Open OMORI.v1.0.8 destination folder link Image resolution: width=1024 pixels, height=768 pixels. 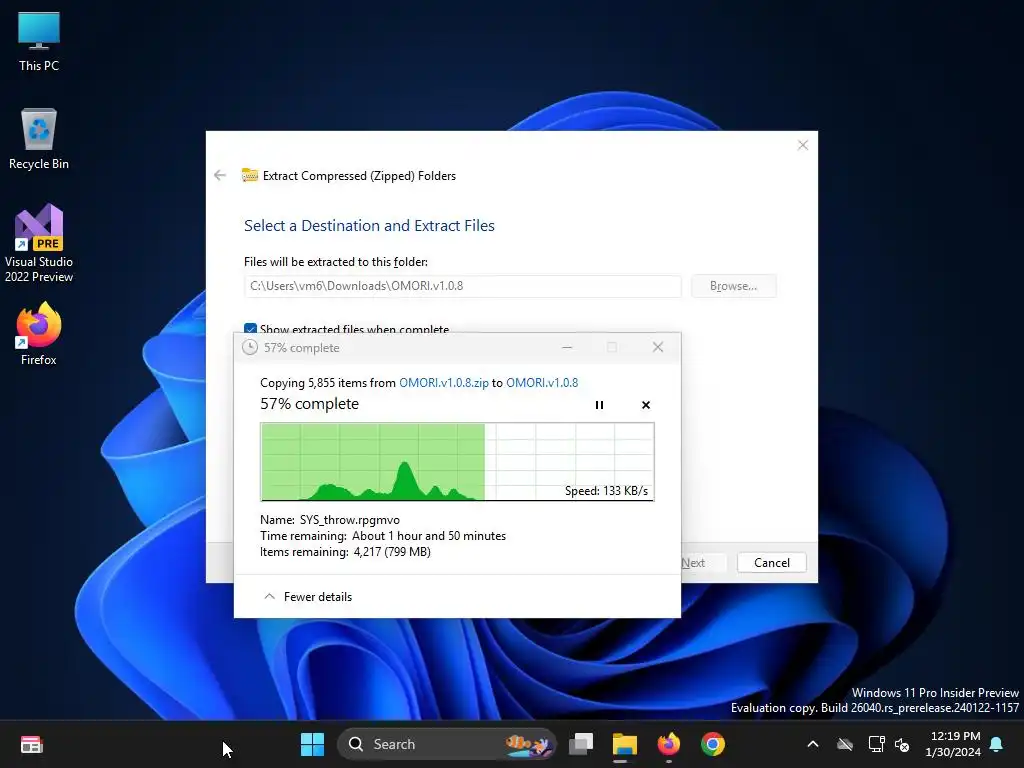point(542,383)
